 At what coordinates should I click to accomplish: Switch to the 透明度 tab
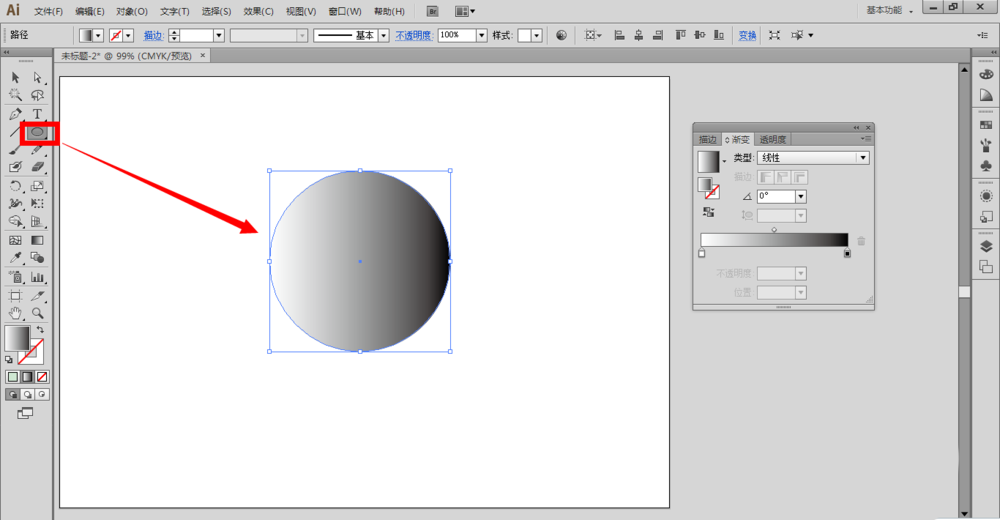[x=773, y=140]
